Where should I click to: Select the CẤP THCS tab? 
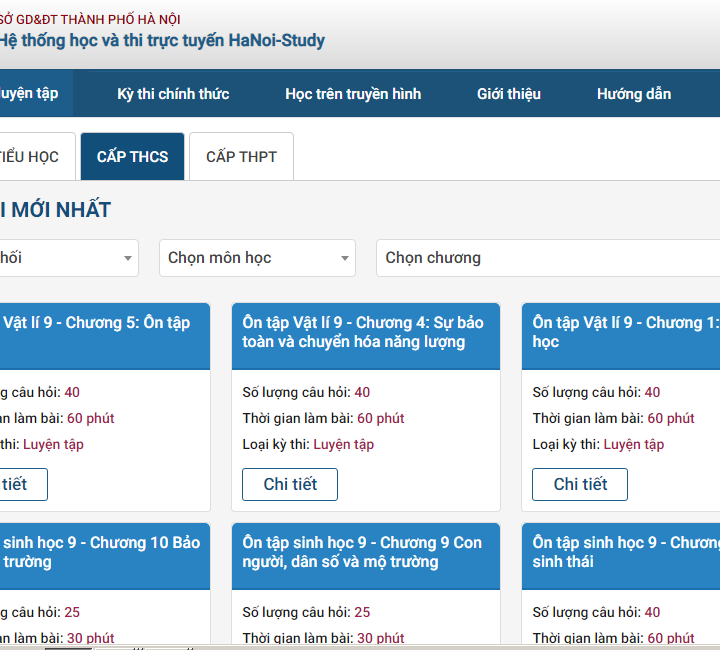(x=132, y=157)
